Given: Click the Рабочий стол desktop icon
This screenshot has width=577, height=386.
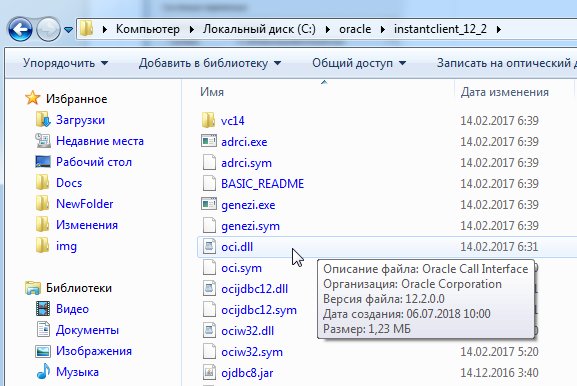Looking at the screenshot, I should [x=43, y=162].
